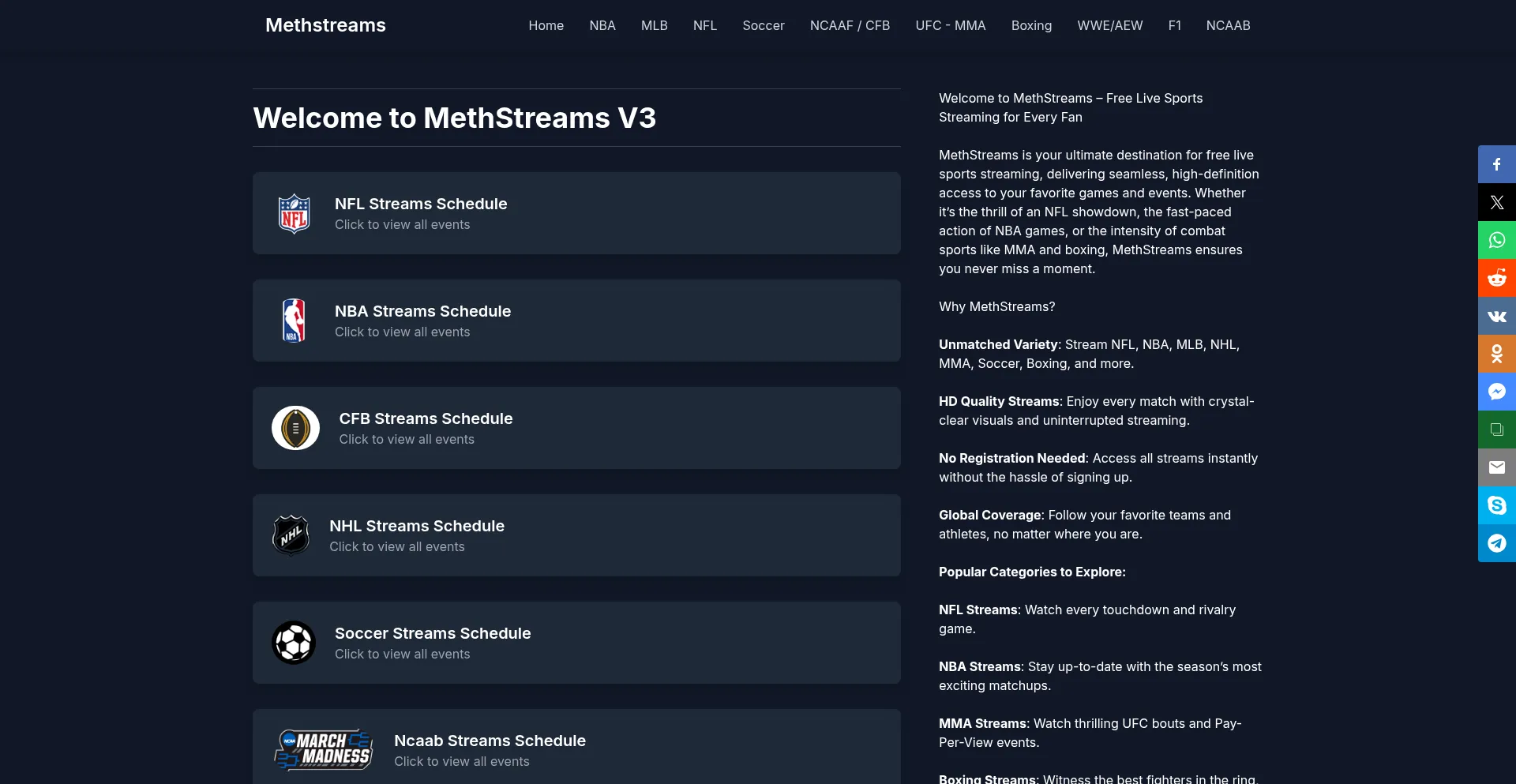1516x784 pixels.
Task: Click the NFL shield logo icon
Action: tap(294, 213)
